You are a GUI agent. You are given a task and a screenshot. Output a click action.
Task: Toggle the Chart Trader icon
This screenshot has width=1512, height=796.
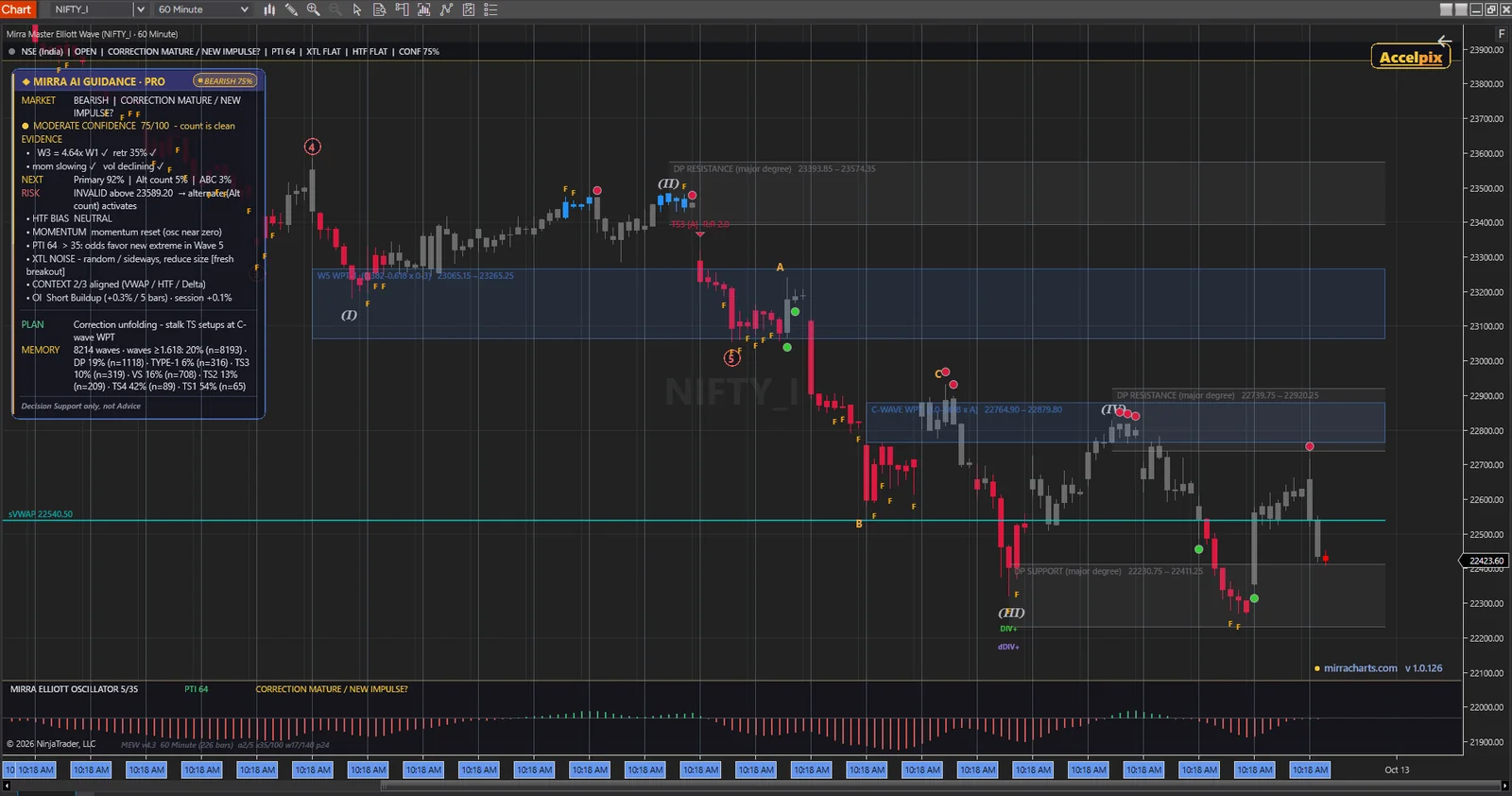point(402,9)
